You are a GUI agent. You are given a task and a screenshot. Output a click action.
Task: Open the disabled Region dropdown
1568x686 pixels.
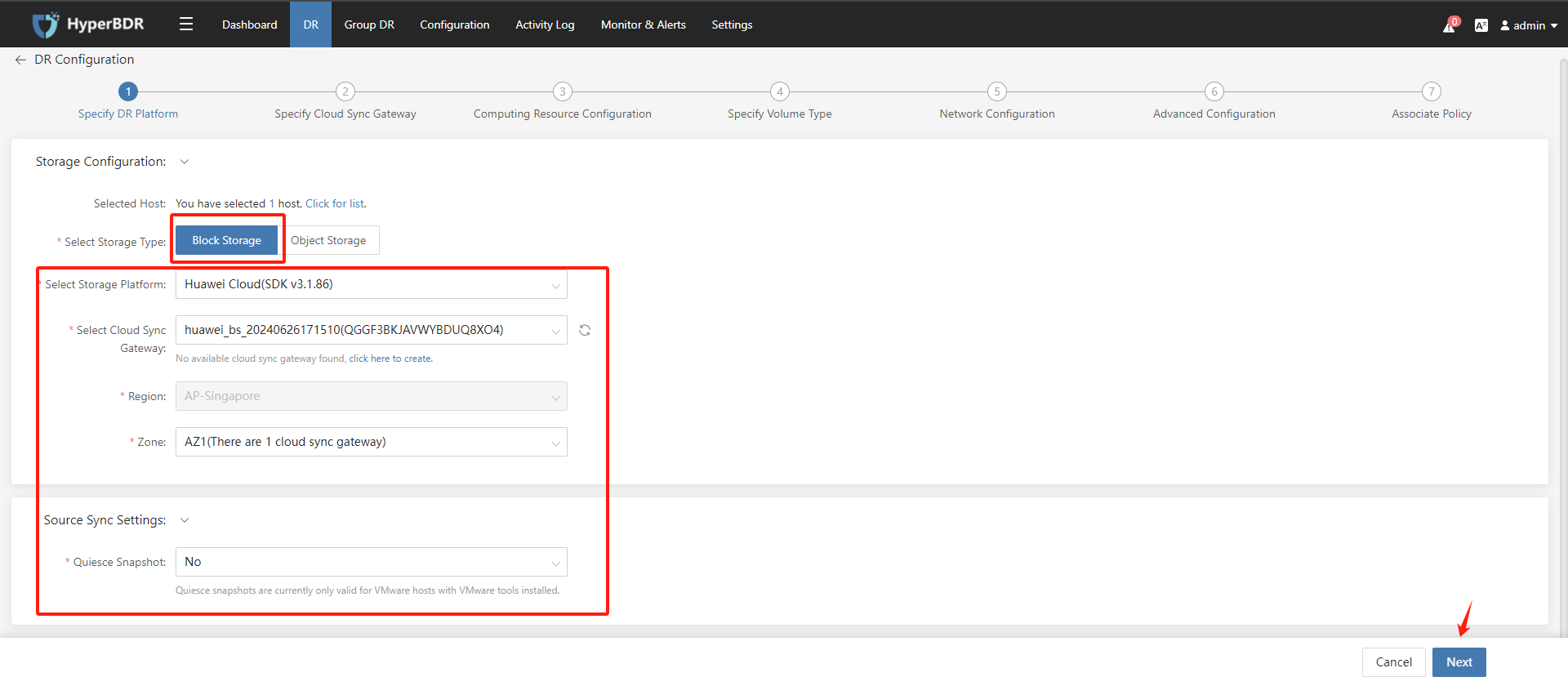[372, 396]
